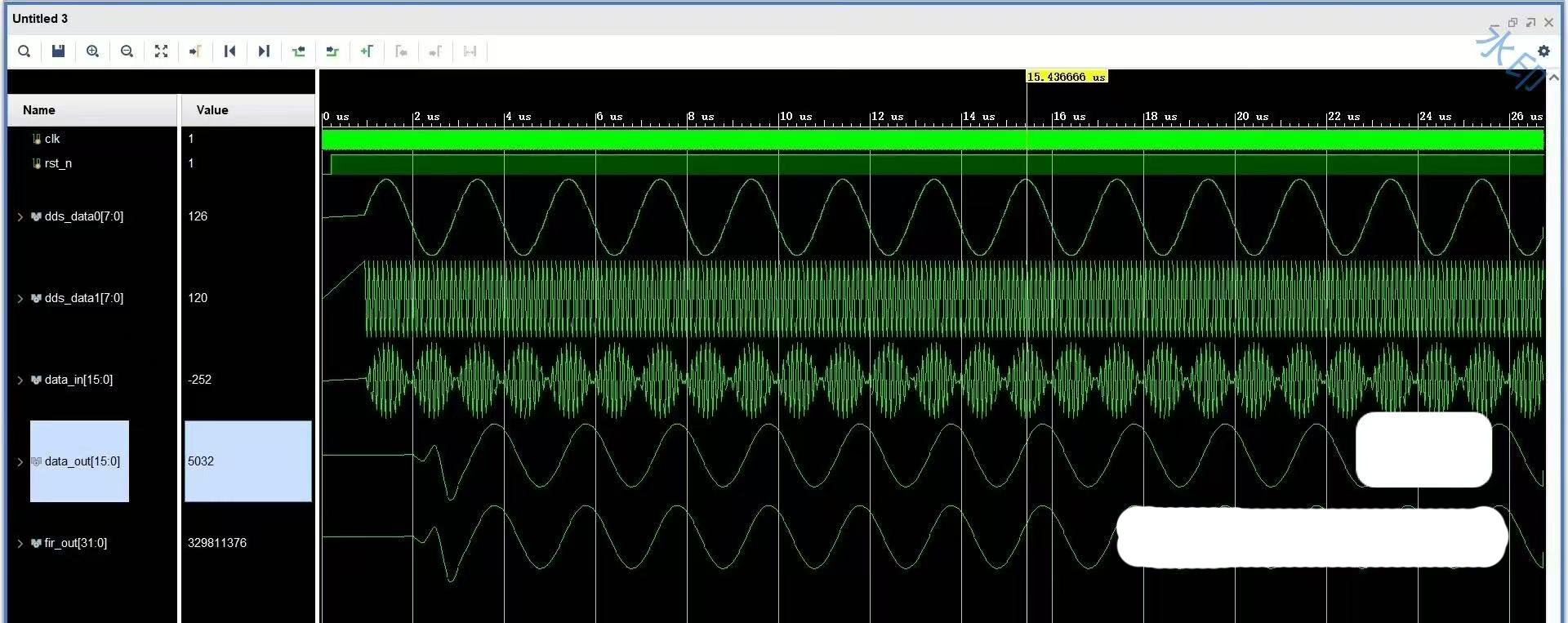1568x623 pixels.
Task: Click value 5032 of data_out
Action: [201, 461]
